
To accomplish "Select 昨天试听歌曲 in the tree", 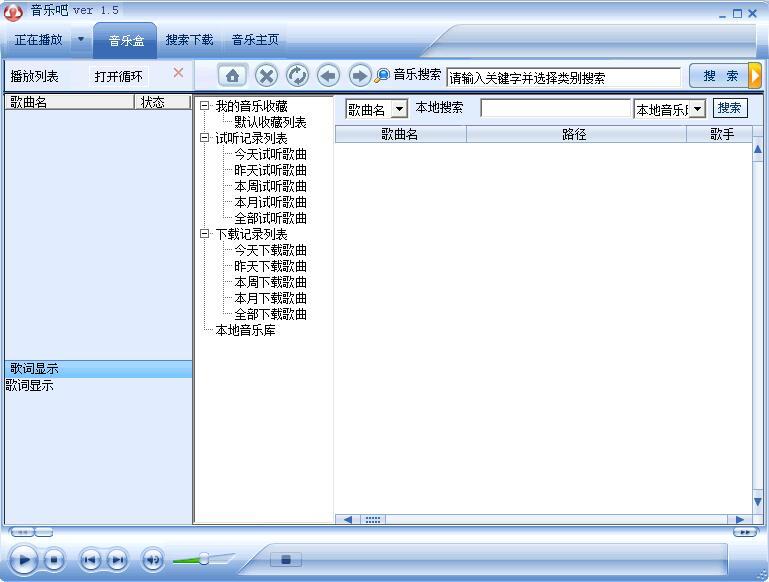I will (270, 170).
